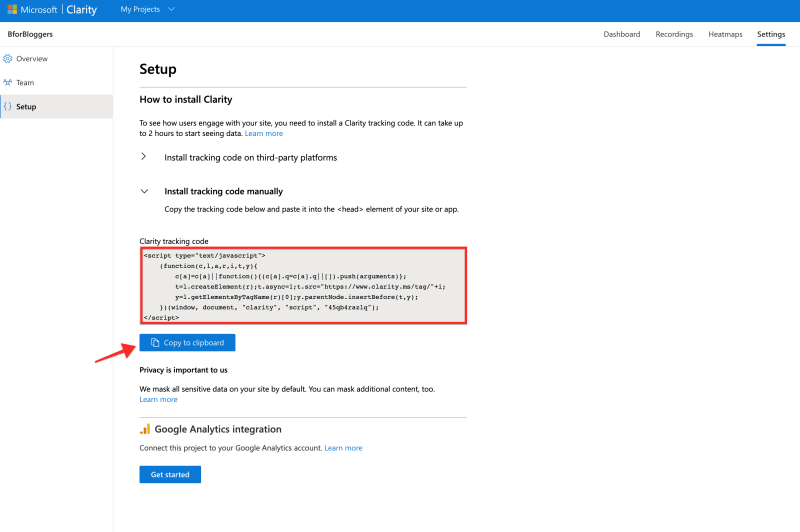
Task: Click the Clarity brand name in header
Action: (82, 10)
